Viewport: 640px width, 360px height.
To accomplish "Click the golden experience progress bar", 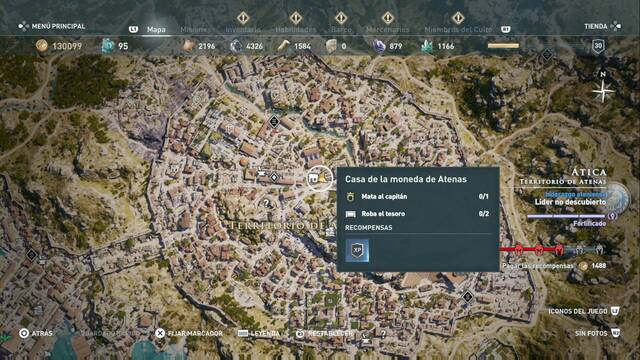I will pos(503,46).
